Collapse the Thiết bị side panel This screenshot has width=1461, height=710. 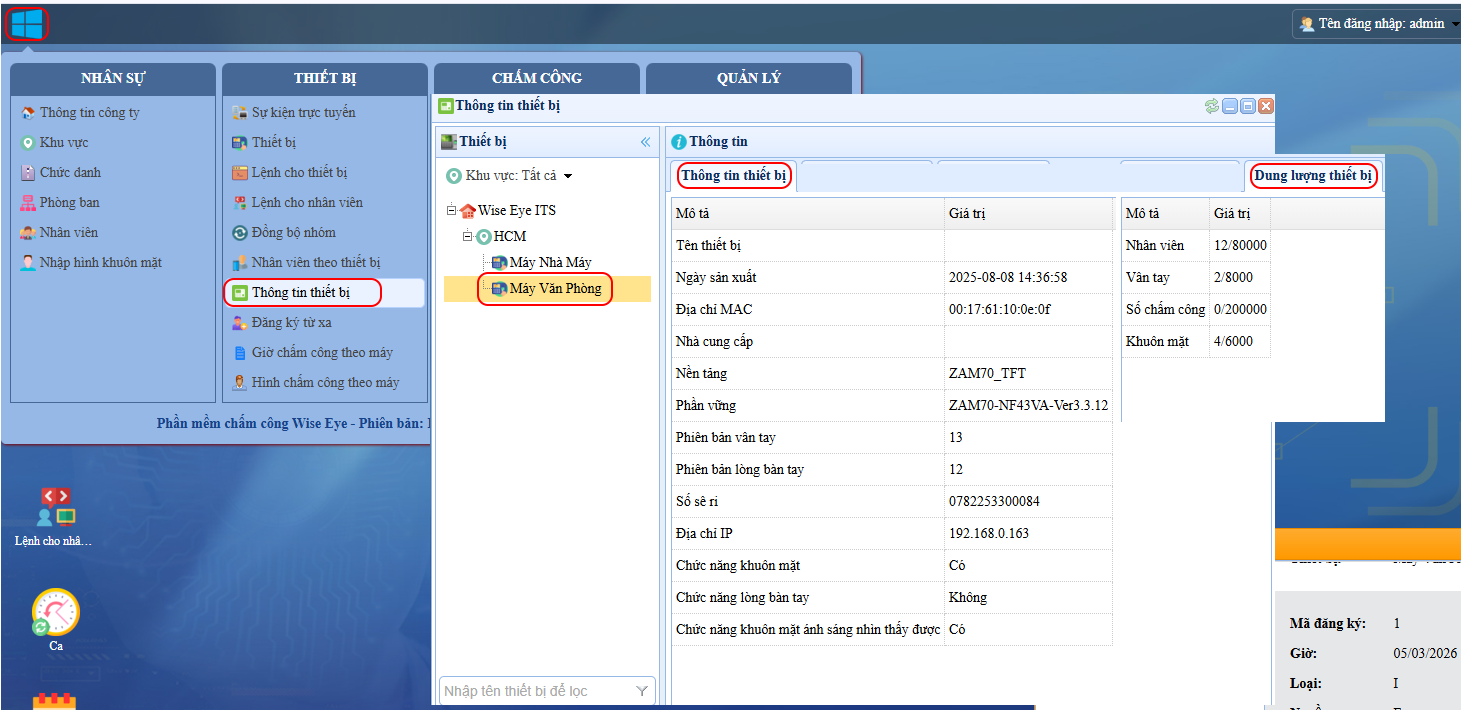tap(645, 142)
